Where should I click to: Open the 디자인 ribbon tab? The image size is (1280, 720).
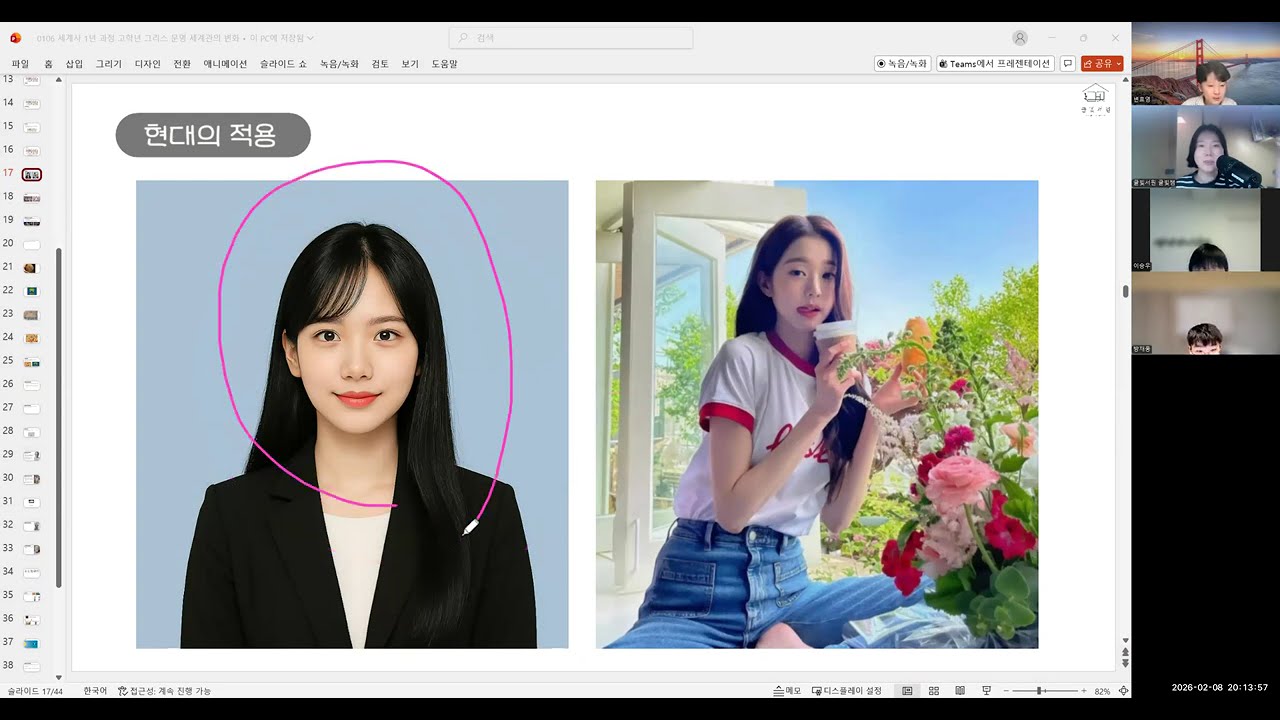pos(147,64)
